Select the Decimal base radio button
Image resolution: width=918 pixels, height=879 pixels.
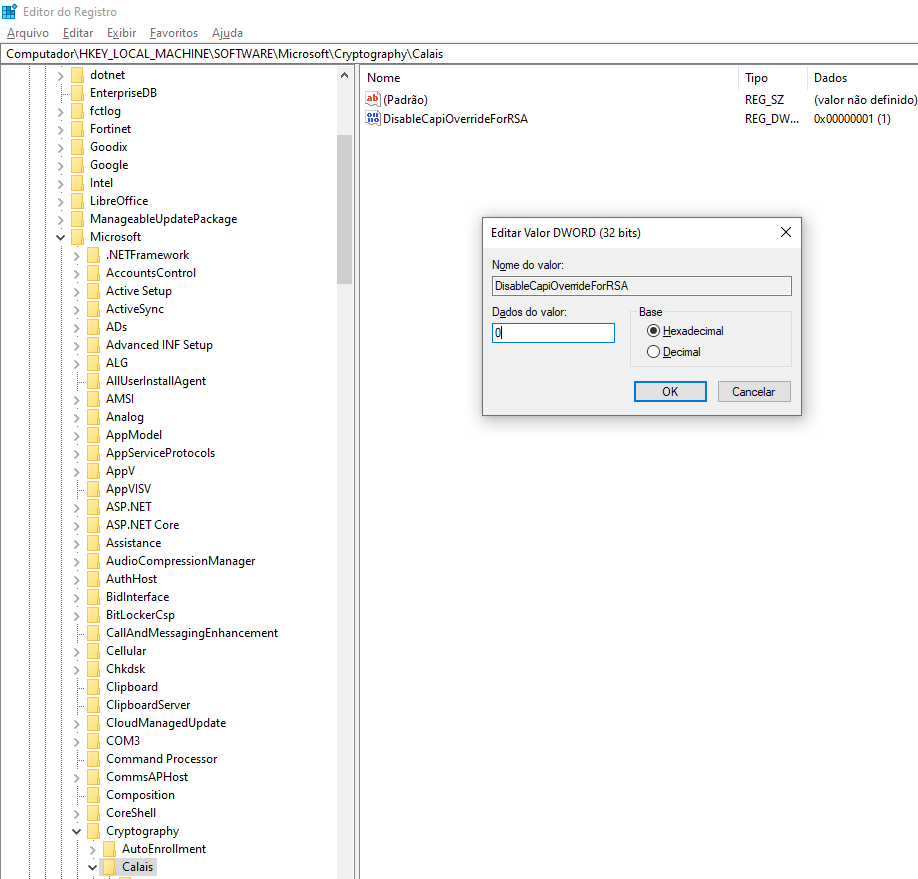[653, 352]
